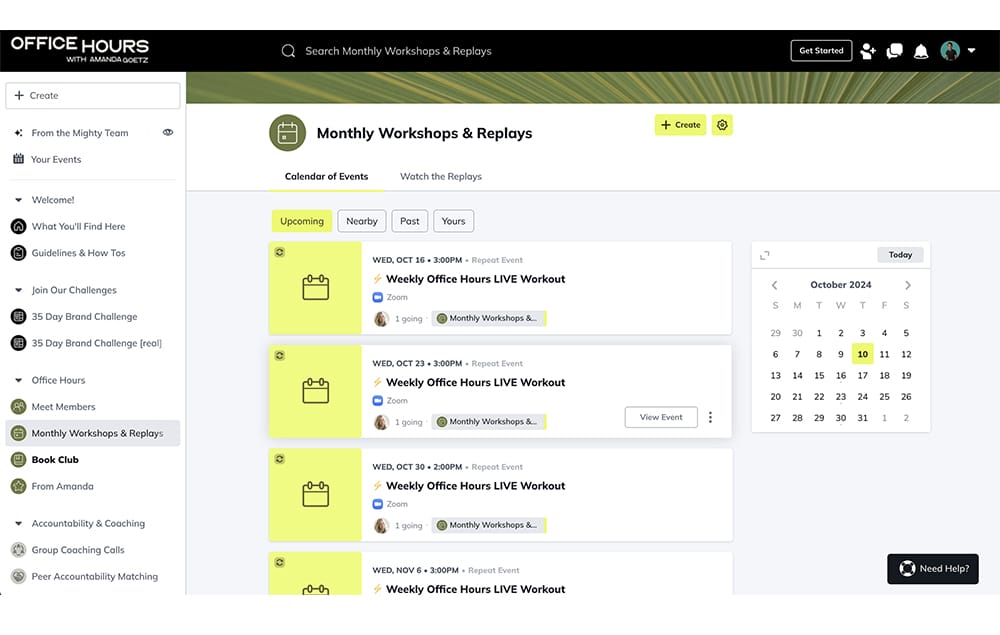
Task: Click Monthly Workshops tag on Oct 30 event
Action: [489, 525]
